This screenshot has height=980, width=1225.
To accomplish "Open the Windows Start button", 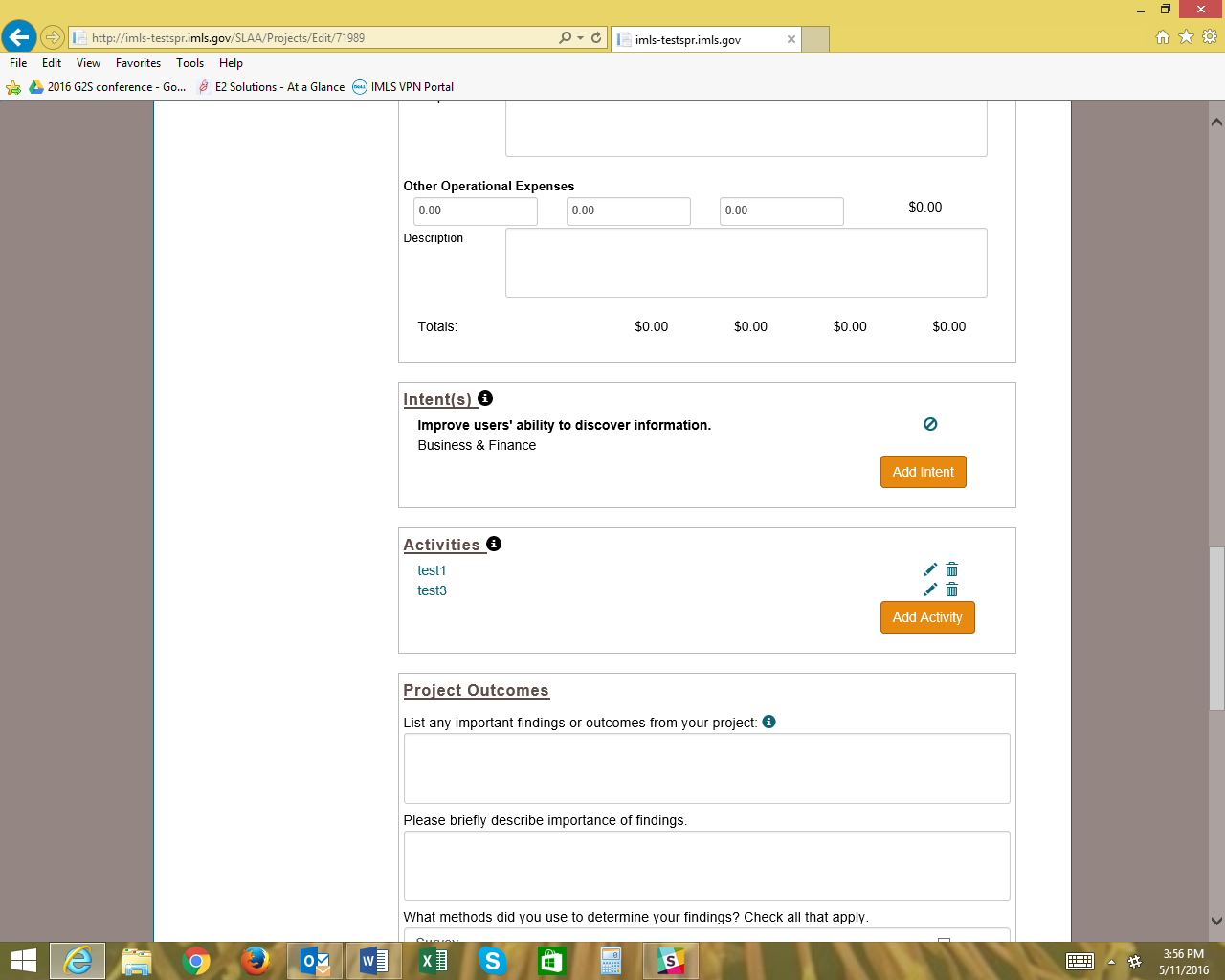I will click(x=23, y=961).
